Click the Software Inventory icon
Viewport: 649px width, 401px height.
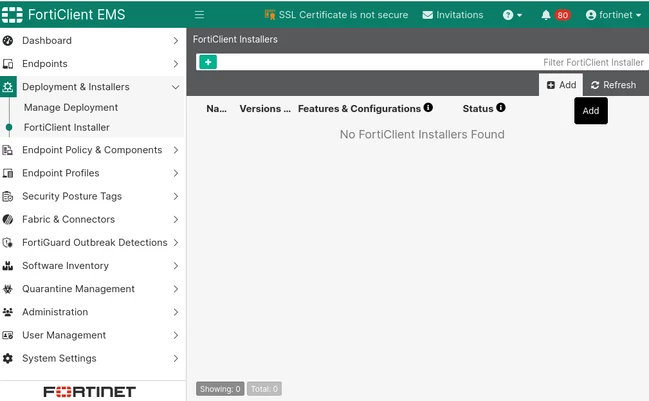click(8, 266)
